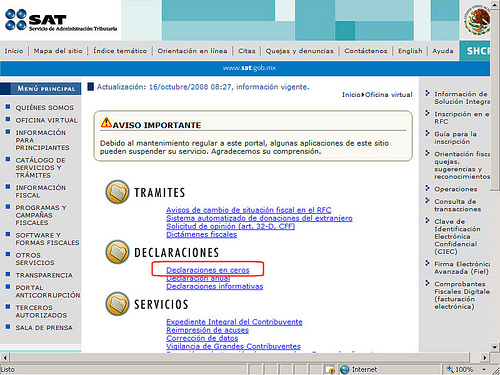
Task: Click the vertical scrollbar down arrow
Action: click(495, 347)
